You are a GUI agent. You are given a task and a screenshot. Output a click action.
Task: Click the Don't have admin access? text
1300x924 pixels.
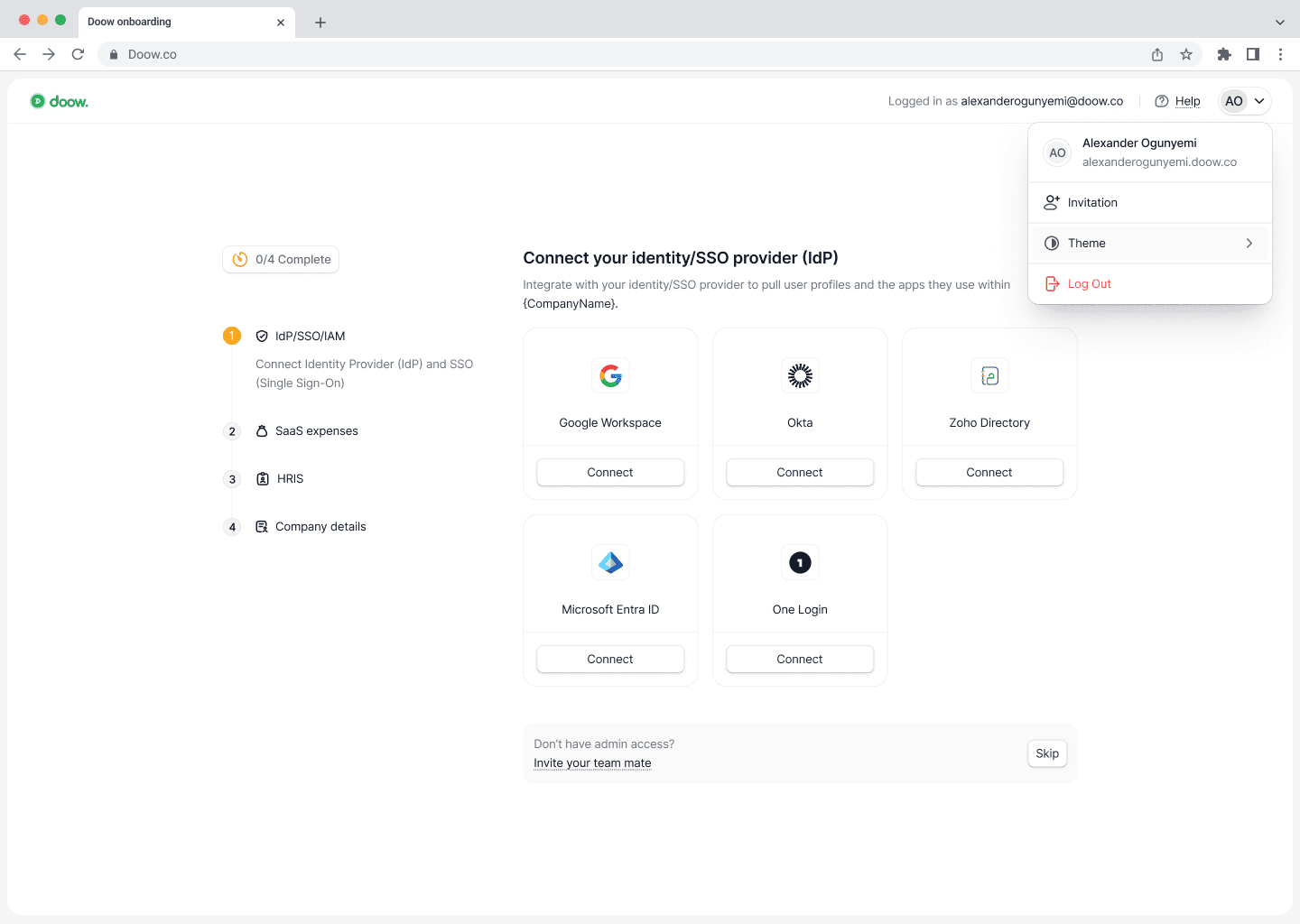click(604, 744)
